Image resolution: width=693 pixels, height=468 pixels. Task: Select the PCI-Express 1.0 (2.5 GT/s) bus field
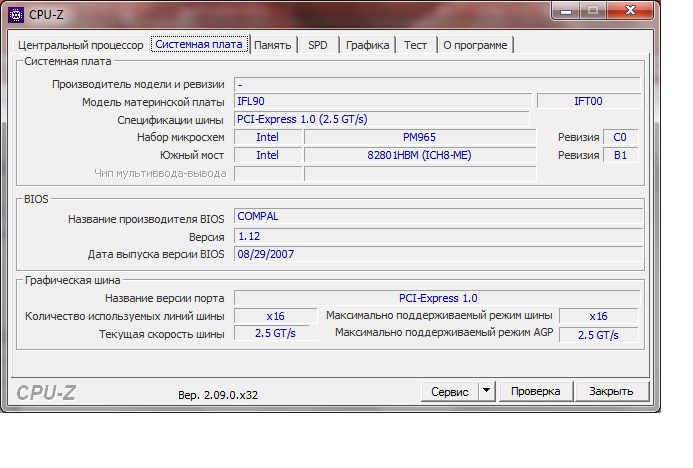tap(381, 119)
